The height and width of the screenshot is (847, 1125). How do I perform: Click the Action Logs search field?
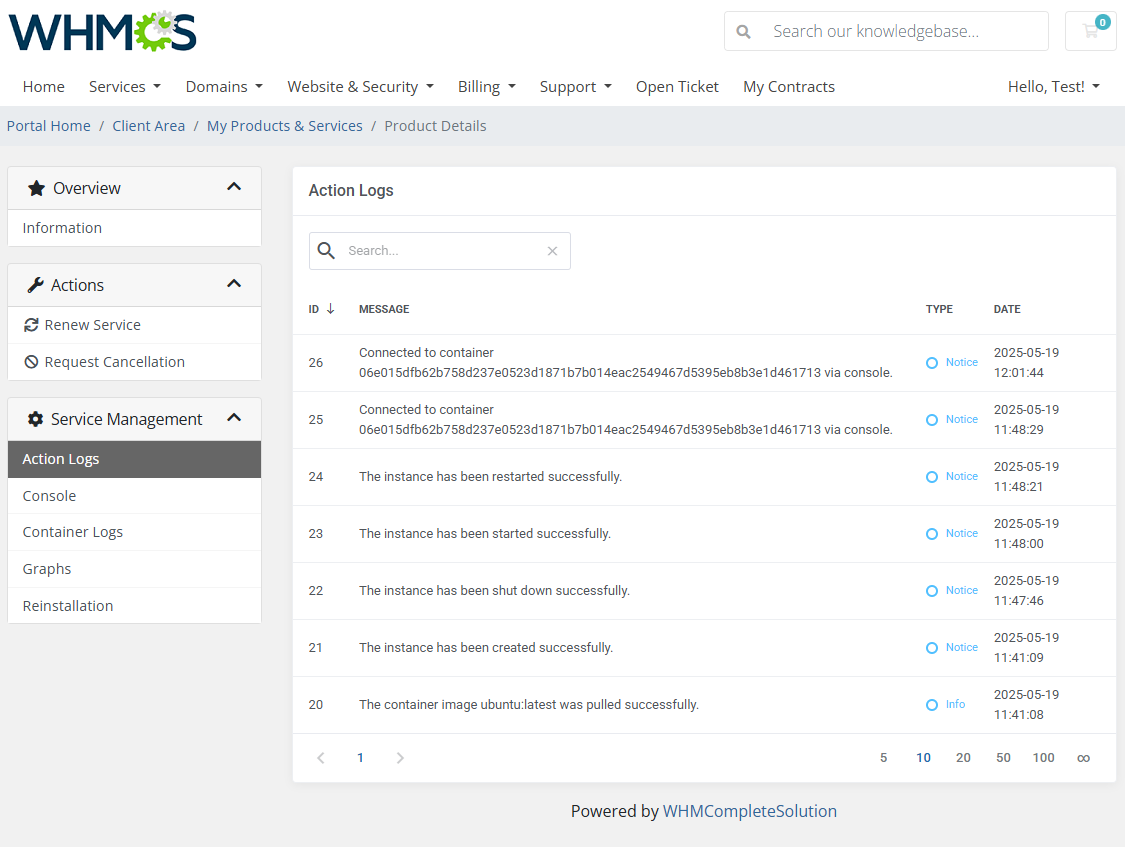pos(440,251)
